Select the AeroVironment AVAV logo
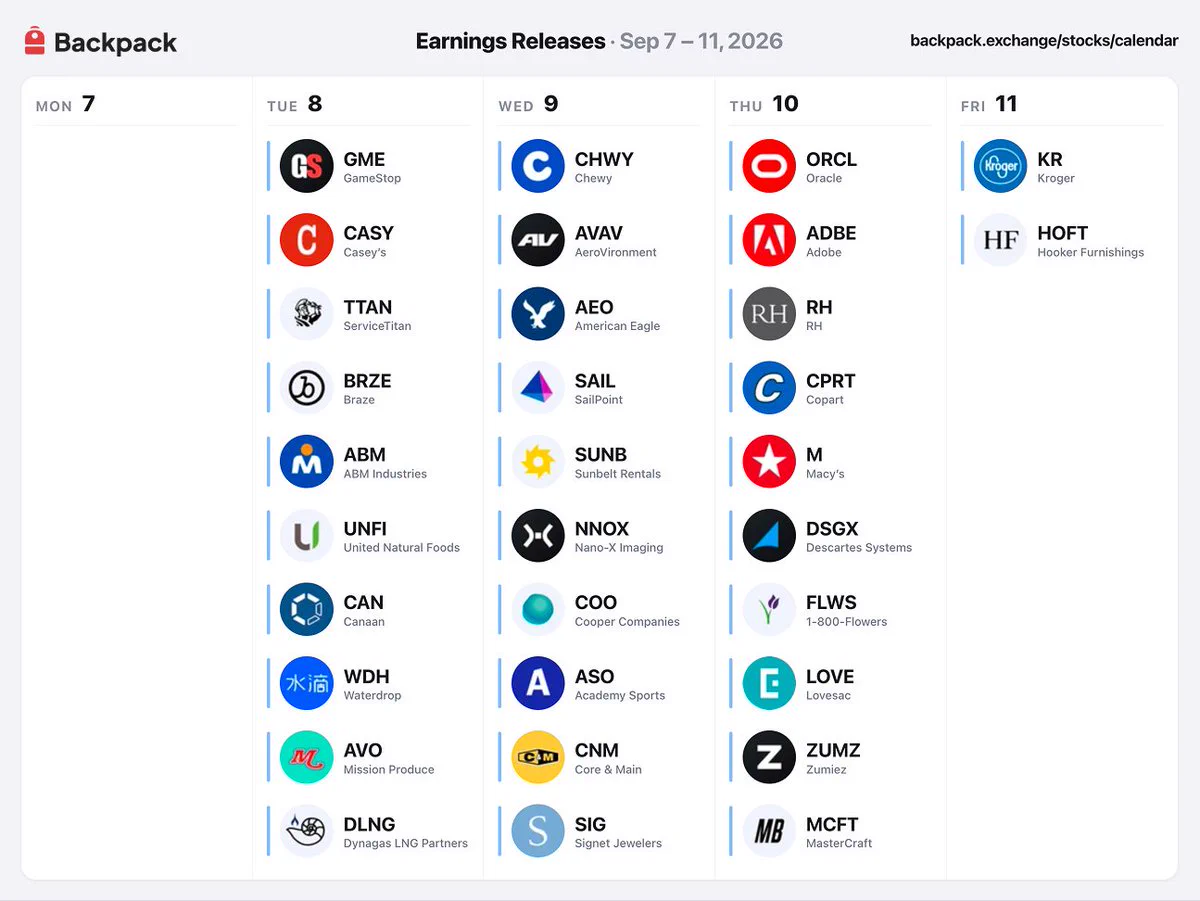 point(538,240)
